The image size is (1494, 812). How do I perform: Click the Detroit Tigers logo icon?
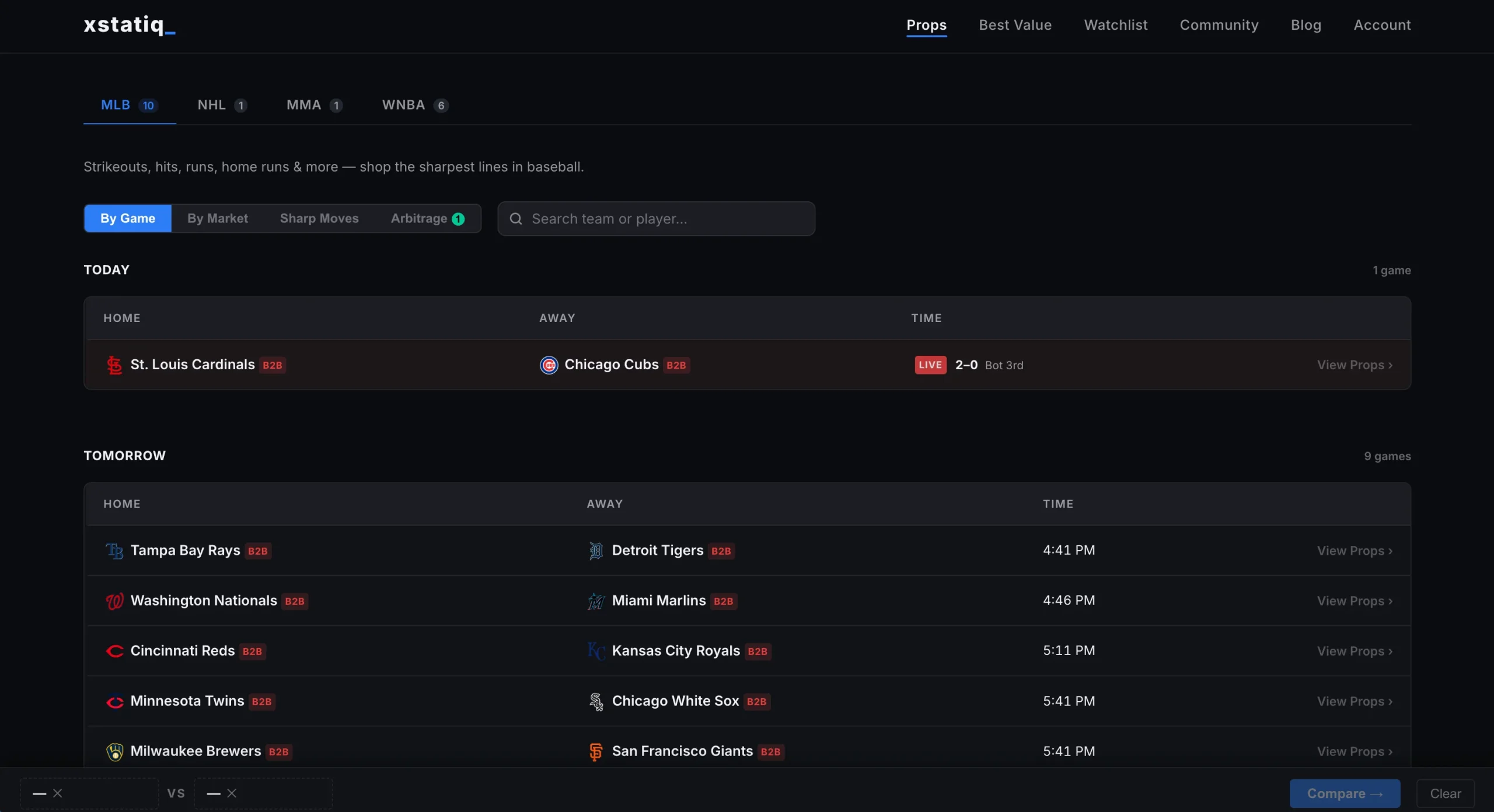click(596, 551)
